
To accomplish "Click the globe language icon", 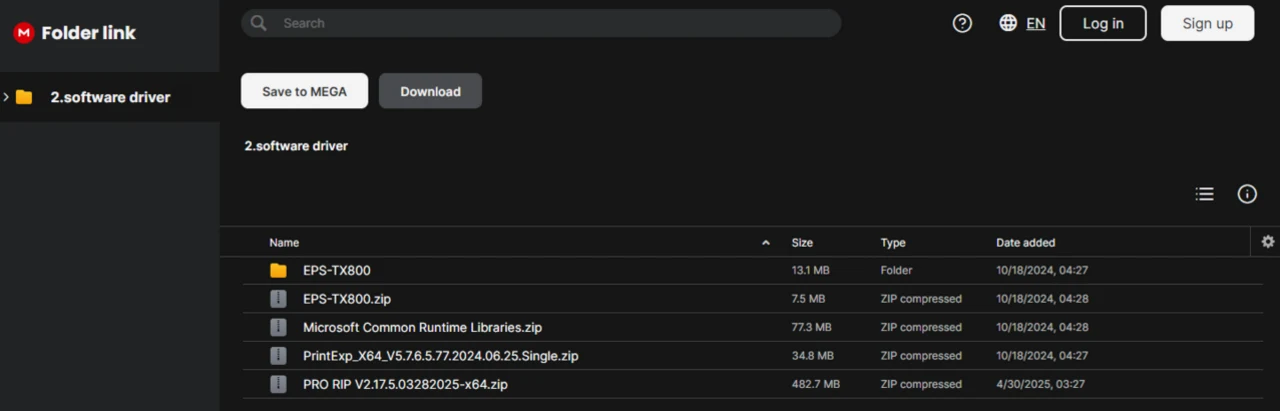I will coord(1008,23).
